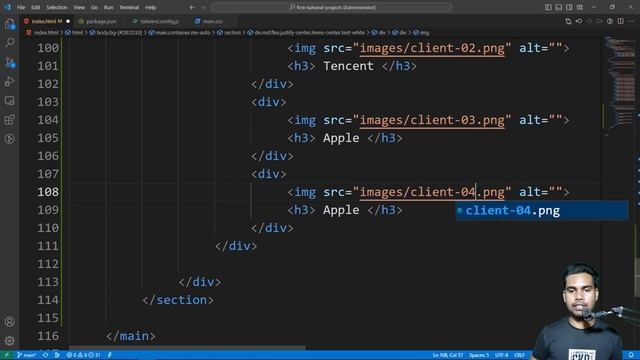Click the VS Code logo in title bar

(x=7, y=7)
